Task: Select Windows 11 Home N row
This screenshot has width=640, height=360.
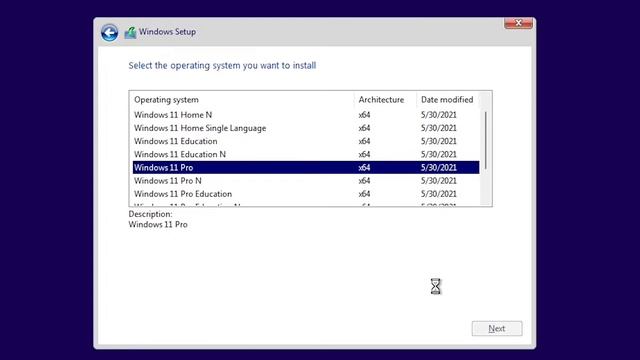Action: coord(306,115)
